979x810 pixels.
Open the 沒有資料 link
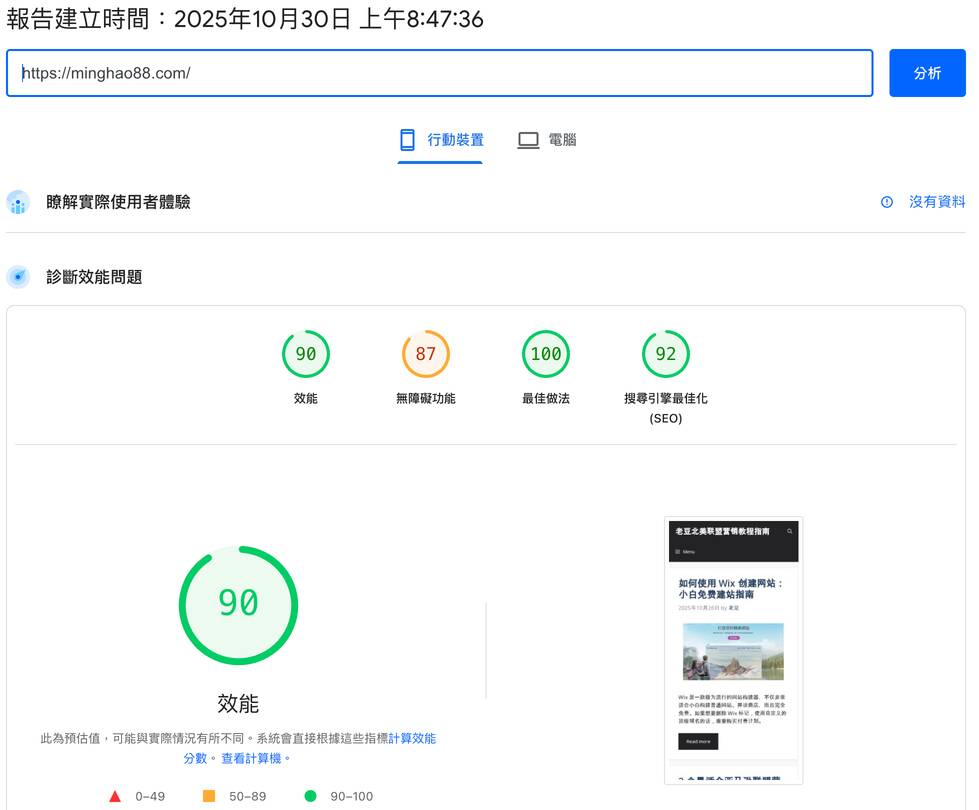pyautogui.click(x=938, y=201)
